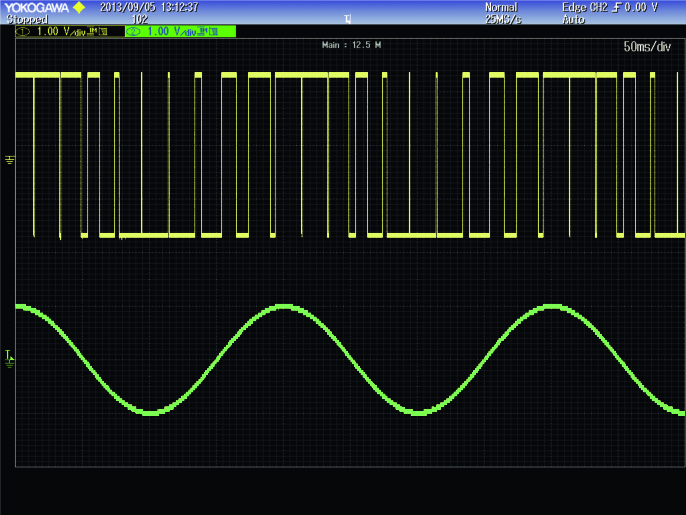Screen dimensions: 686x515
Task: Click channel 2 1.00 V/div scale value
Action: point(172,32)
